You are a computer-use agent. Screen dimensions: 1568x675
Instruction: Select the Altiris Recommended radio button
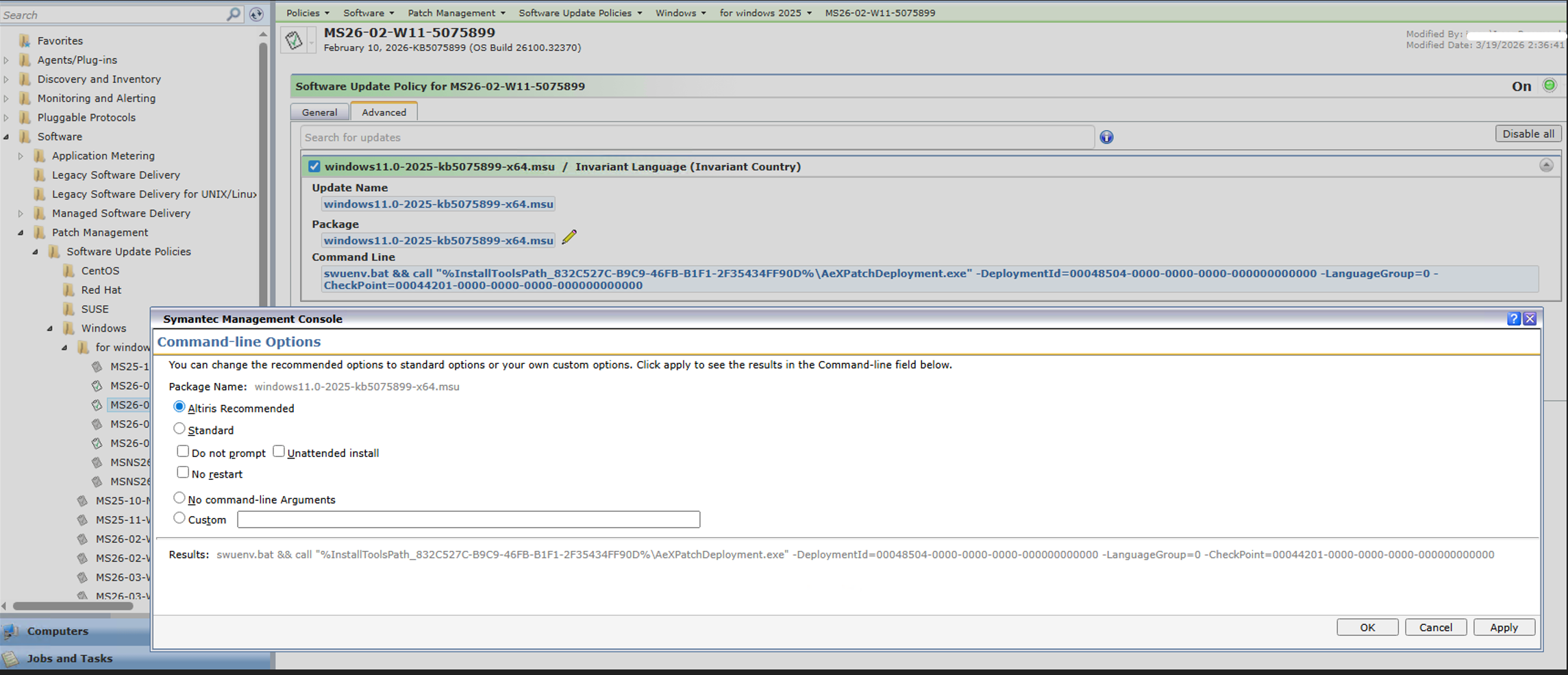point(179,407)
